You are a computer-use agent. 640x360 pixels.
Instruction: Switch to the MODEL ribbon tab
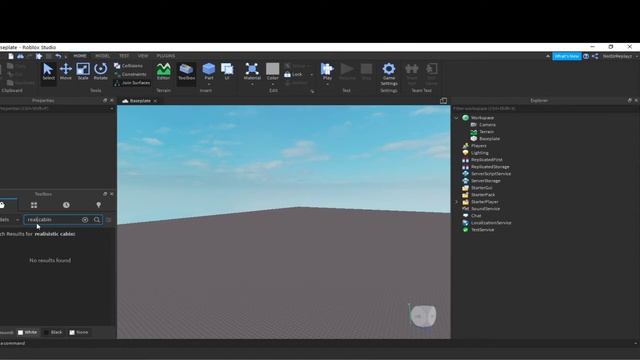[x=102, y=56]
